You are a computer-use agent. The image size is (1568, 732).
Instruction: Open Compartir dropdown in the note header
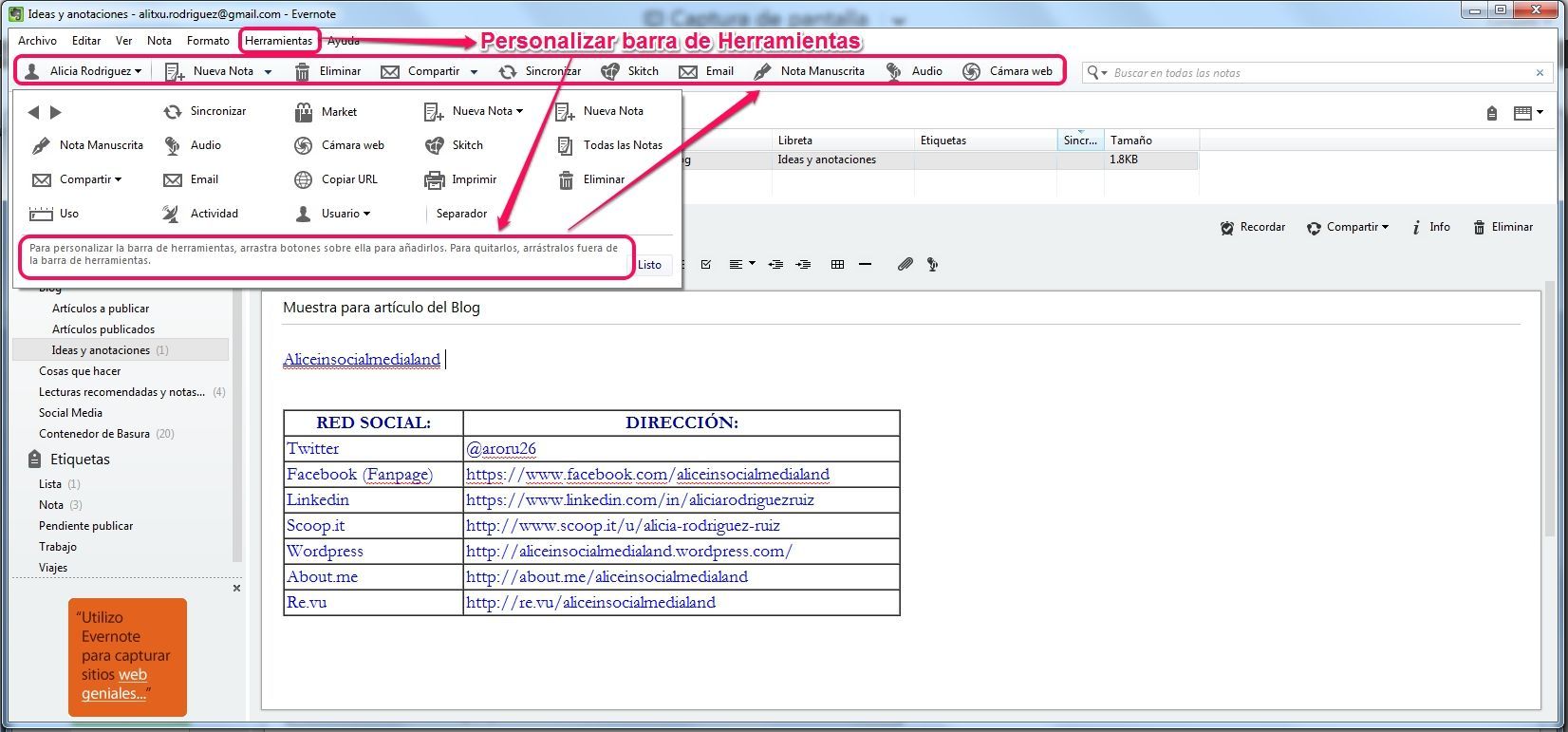coord(1348,228)
